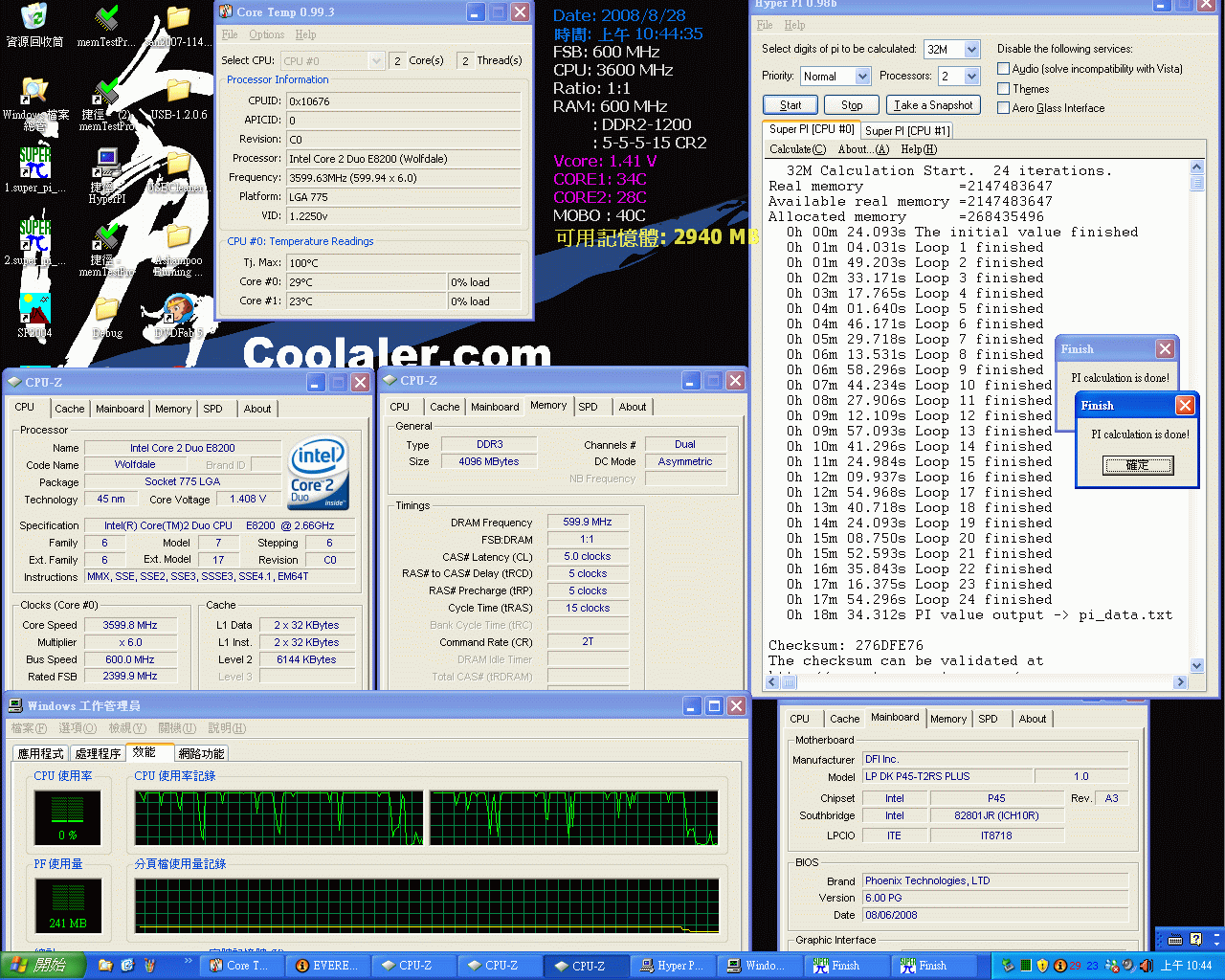Open the Processes tab in Task Manager
The height and width of the screenshot is (980, 1225).
[98, 753]
